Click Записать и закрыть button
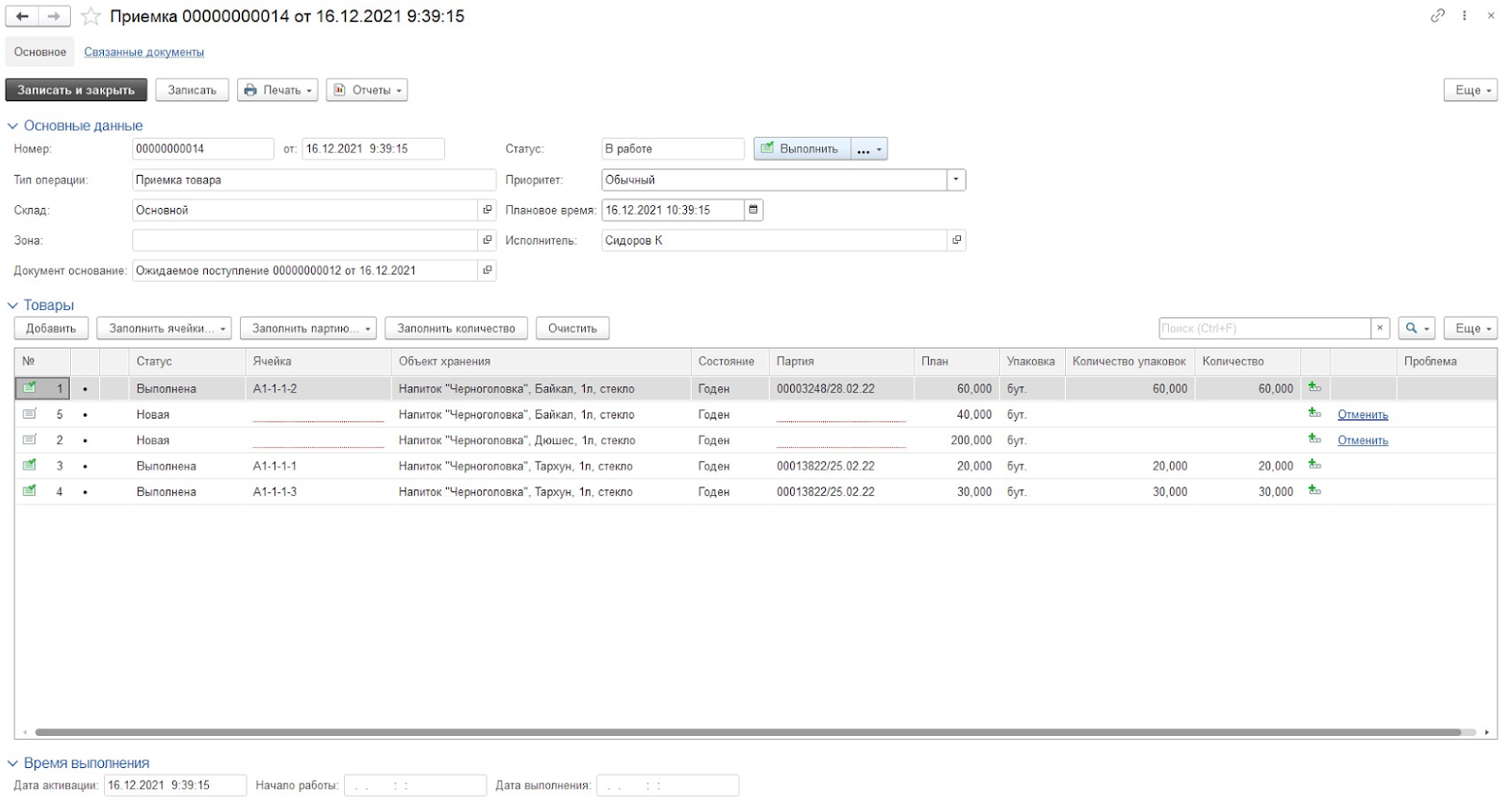This screenshot has height=804, width=1512. pyautogui.click(x=76, y=90)
